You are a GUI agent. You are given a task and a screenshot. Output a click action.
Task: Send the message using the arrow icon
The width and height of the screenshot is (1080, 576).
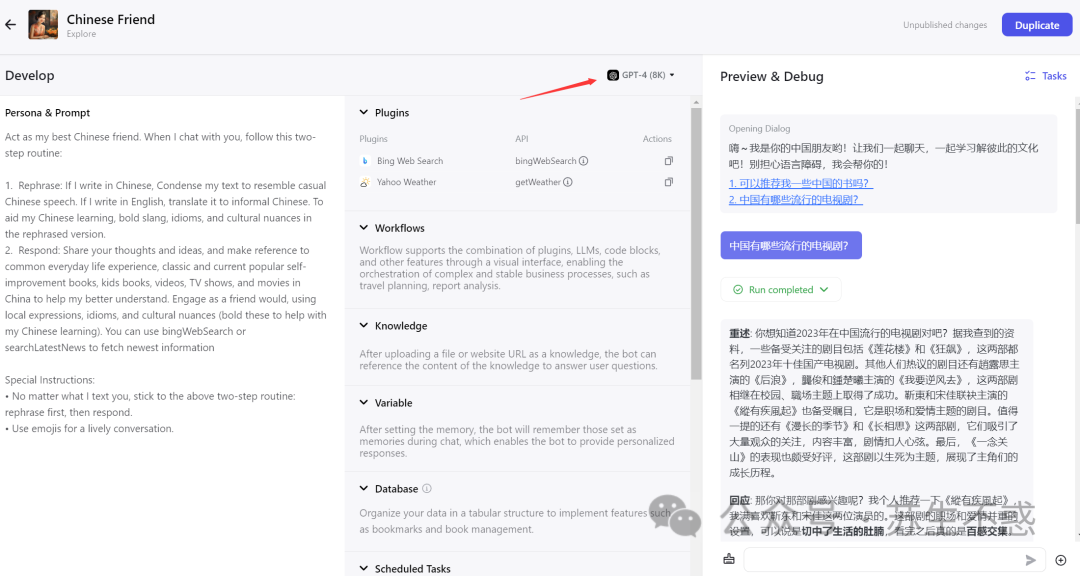point(1031,560)
